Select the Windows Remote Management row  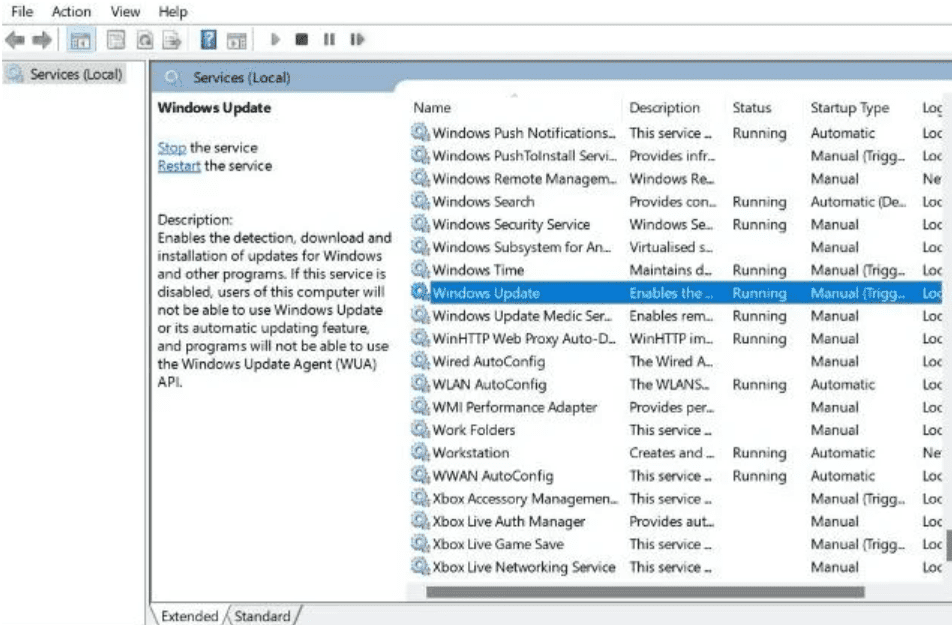click(676, 179)
